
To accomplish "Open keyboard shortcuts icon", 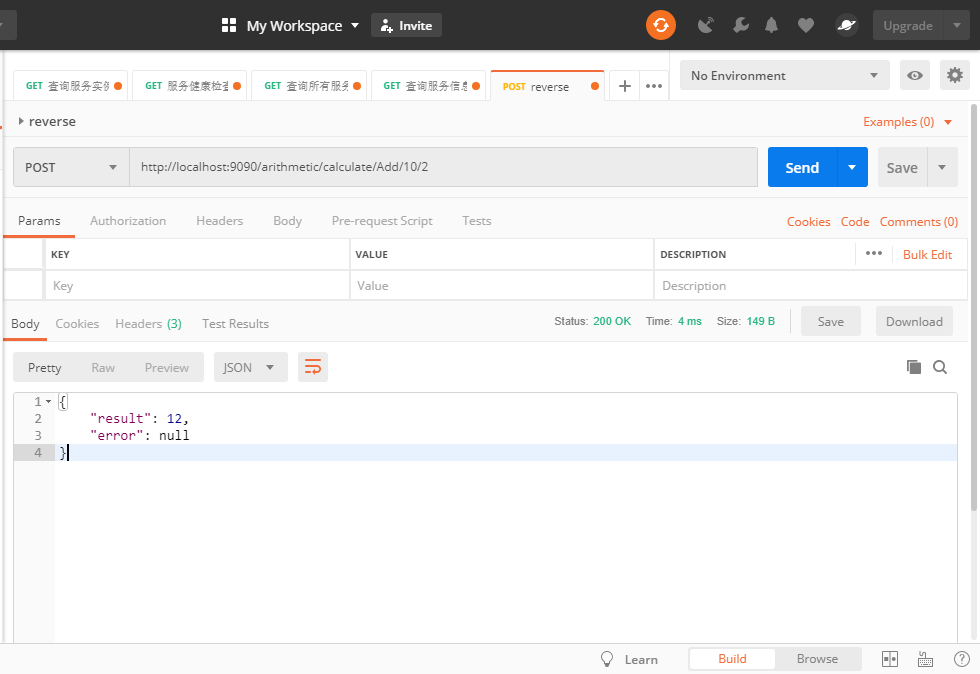I will [x=925, y=659].
